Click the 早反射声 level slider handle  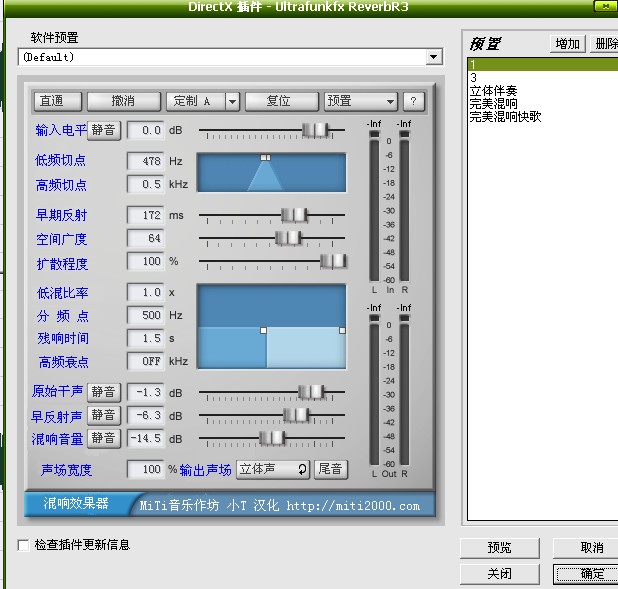tap(296, 415)
